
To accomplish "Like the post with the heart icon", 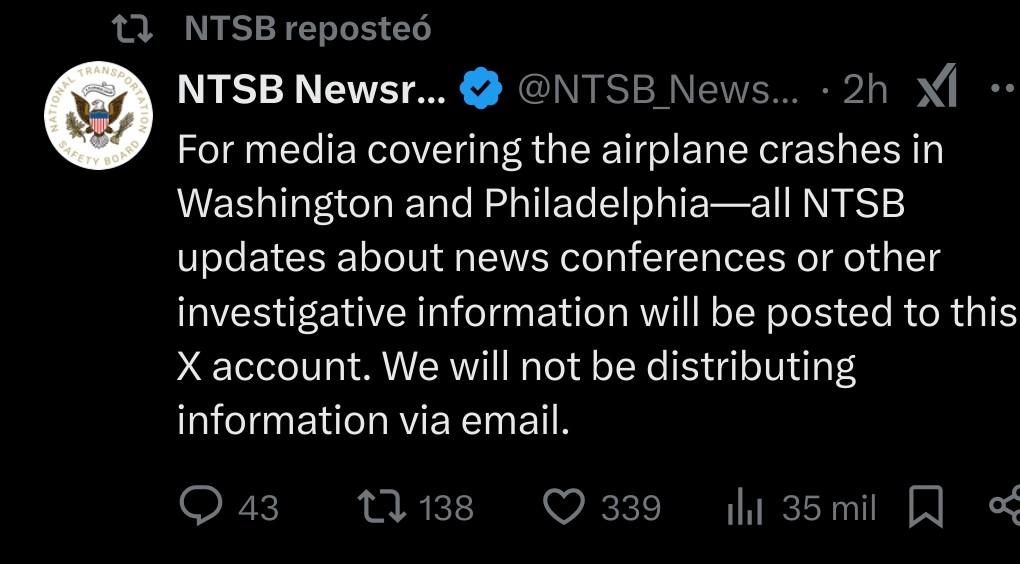I will coord(563,507).
